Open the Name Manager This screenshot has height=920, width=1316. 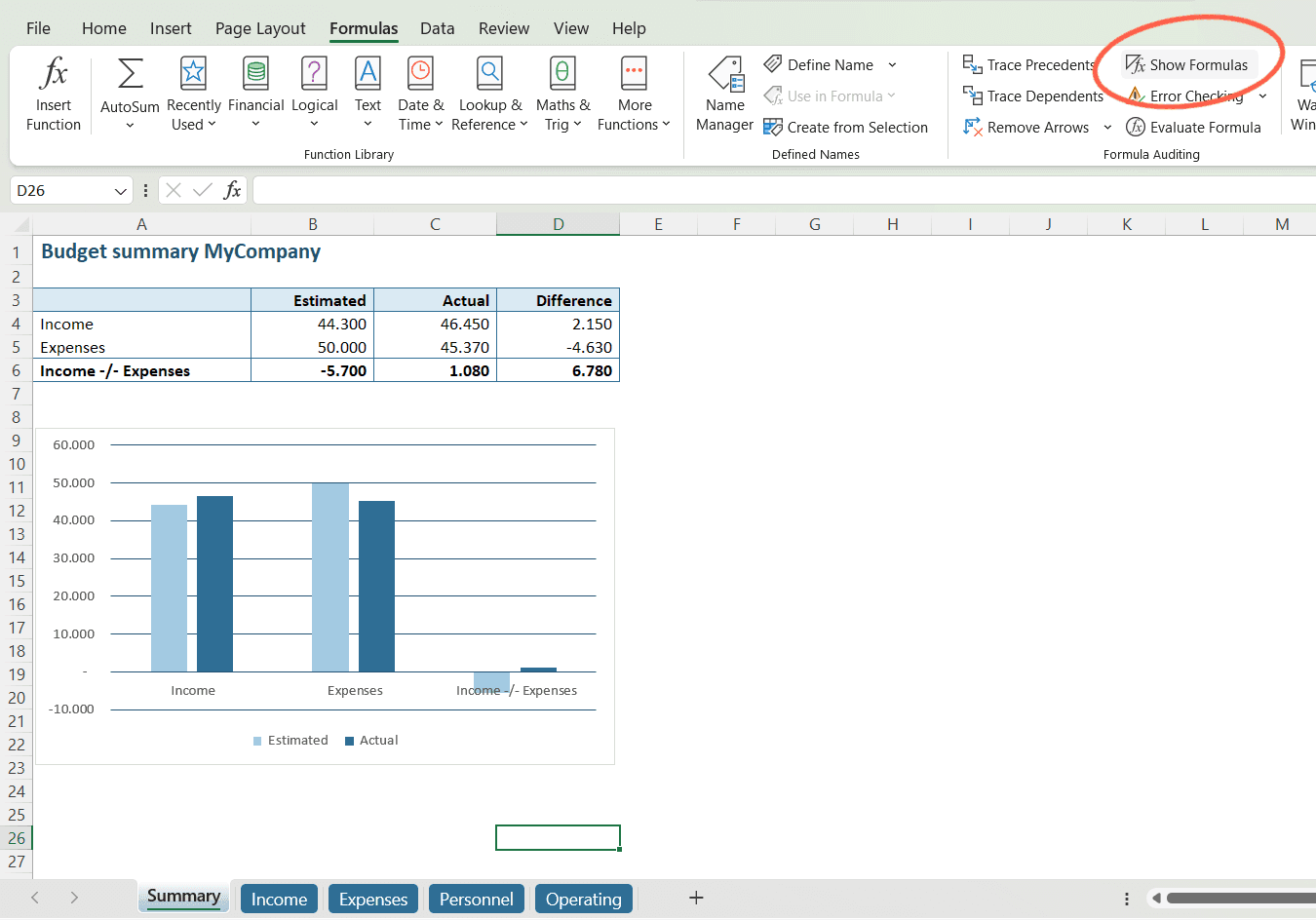(724, 93)
